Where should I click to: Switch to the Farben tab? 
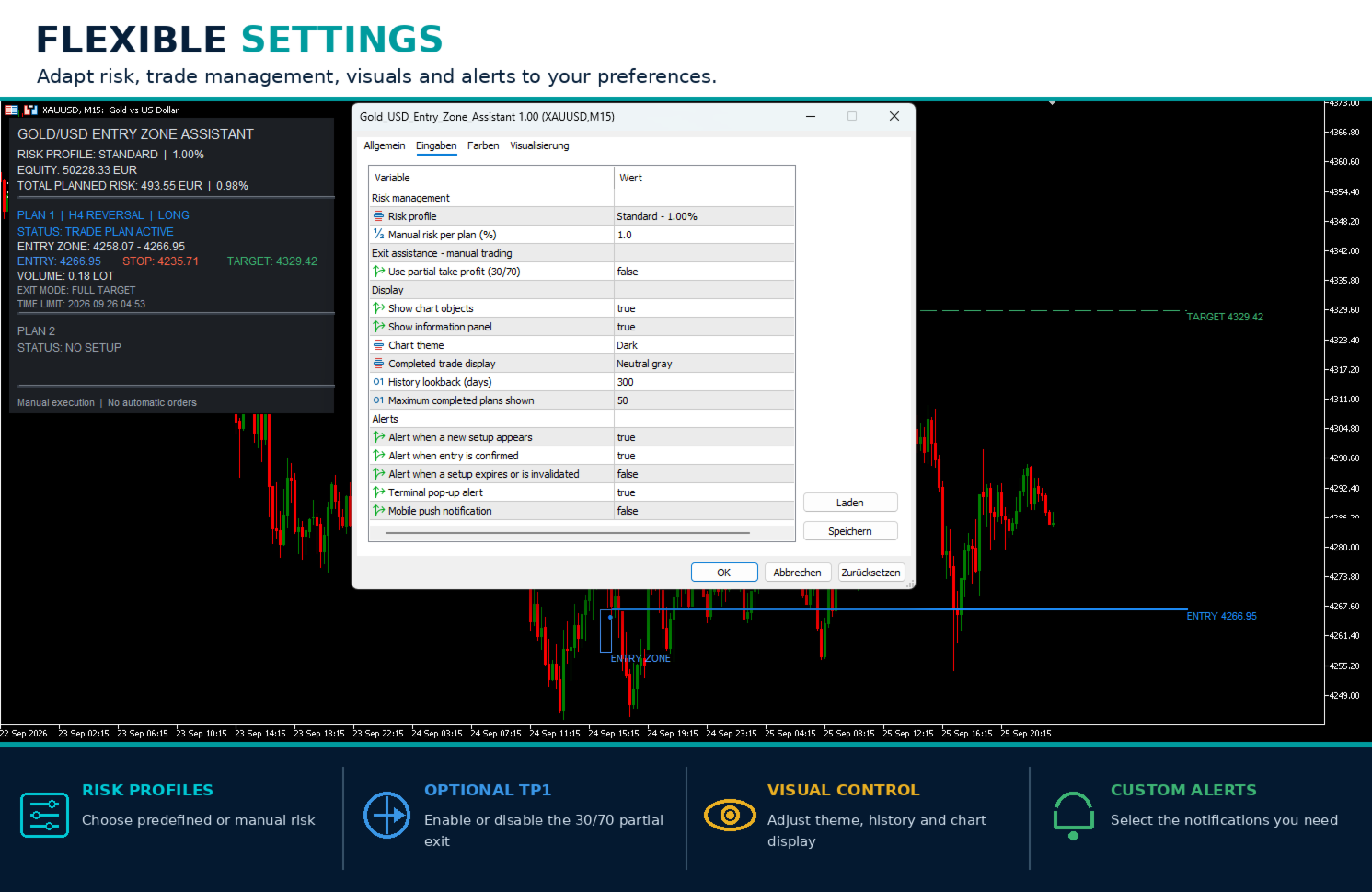[x=483, y=145]
